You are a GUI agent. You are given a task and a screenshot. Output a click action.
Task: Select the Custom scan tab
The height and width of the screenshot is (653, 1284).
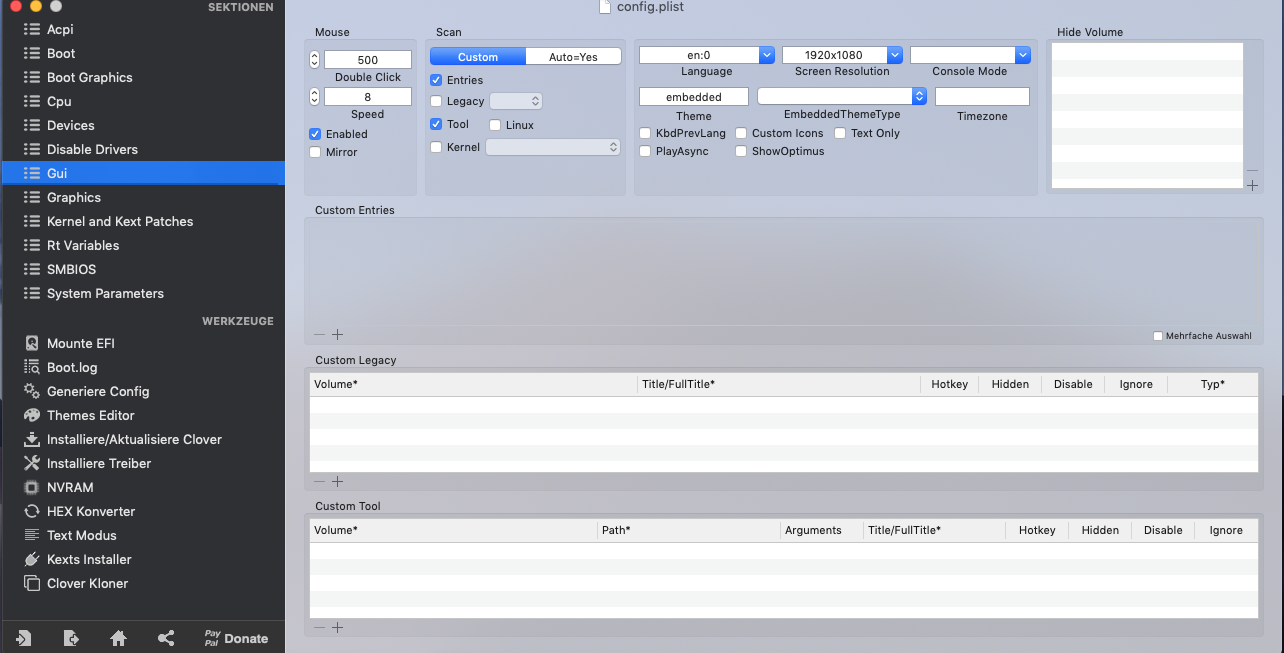coord(478,57)
